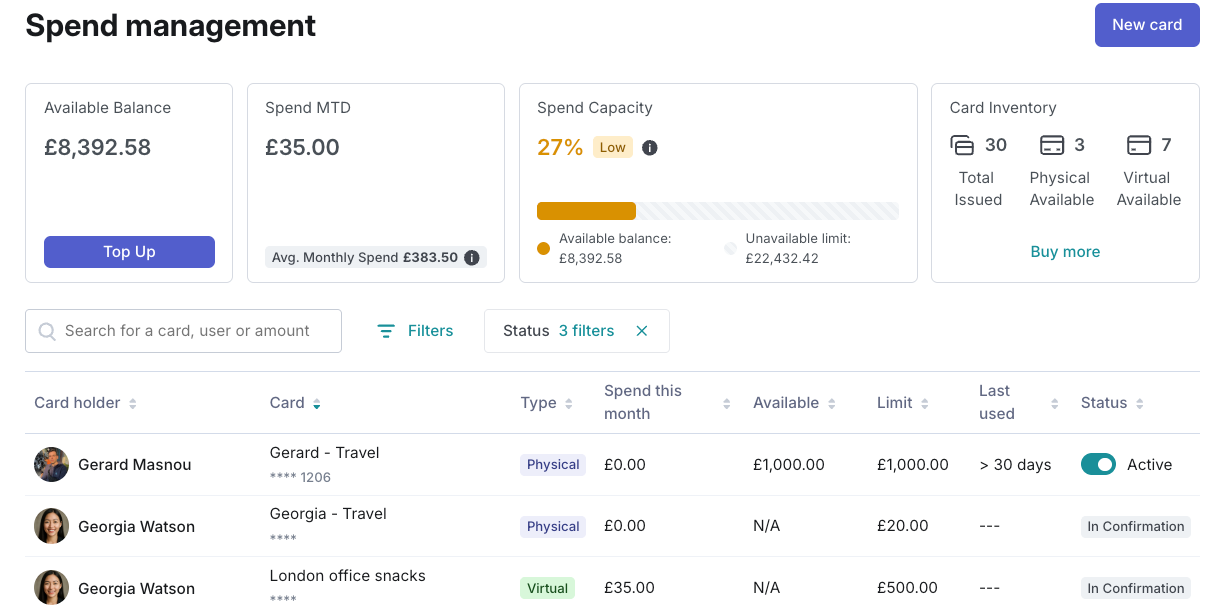Click the Physical Available card icon
1225x612 pixels.
click(x=1052, y=146)
